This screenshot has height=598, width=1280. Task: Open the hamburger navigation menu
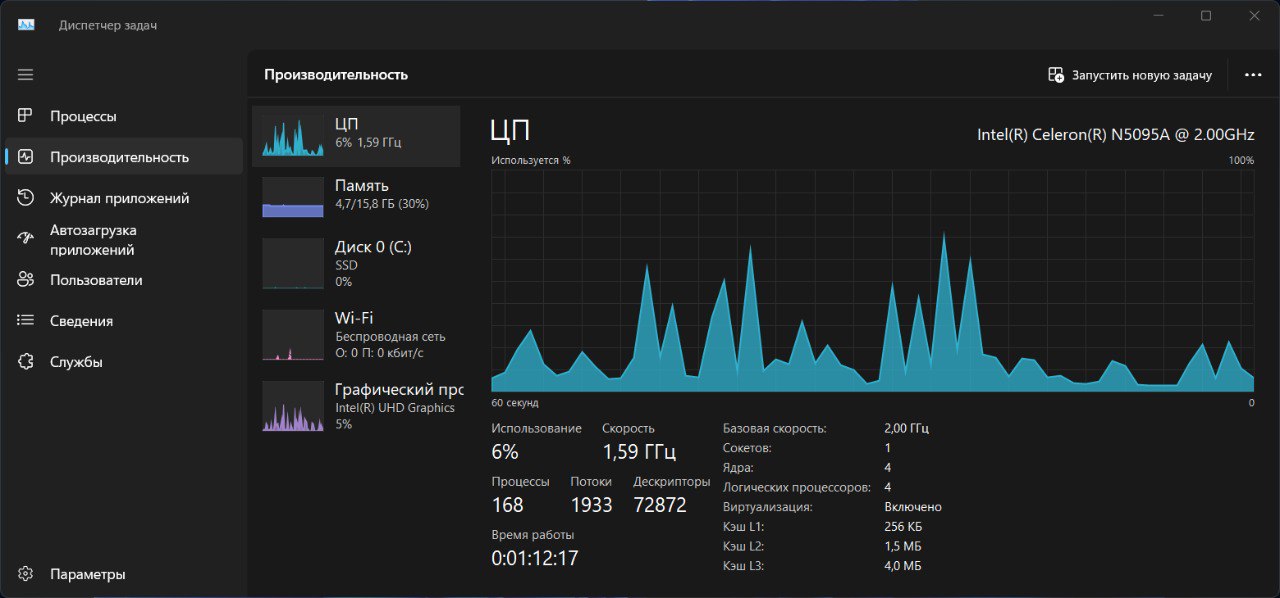coord(26,75)
